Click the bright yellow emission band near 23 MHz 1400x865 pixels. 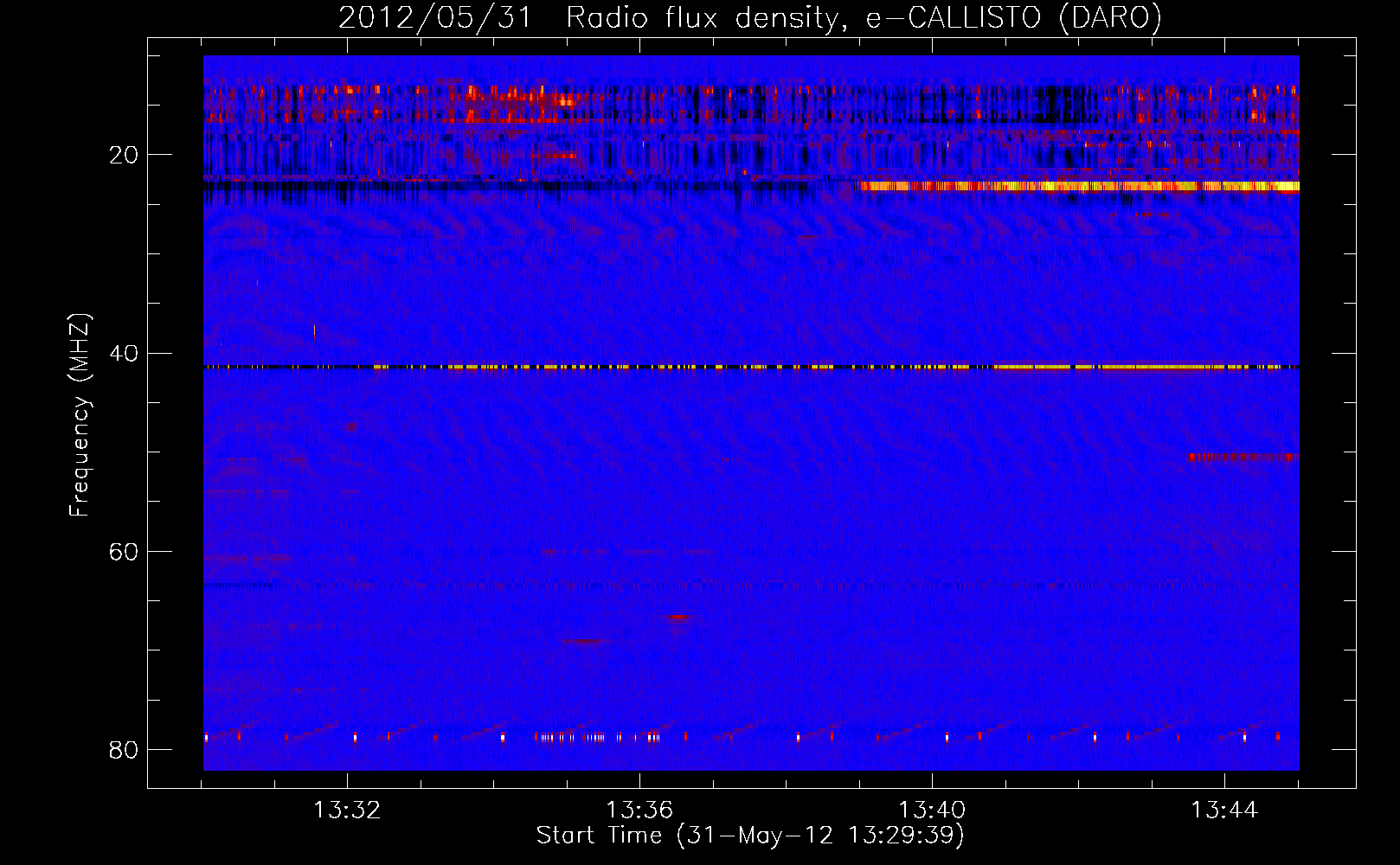1077,186
